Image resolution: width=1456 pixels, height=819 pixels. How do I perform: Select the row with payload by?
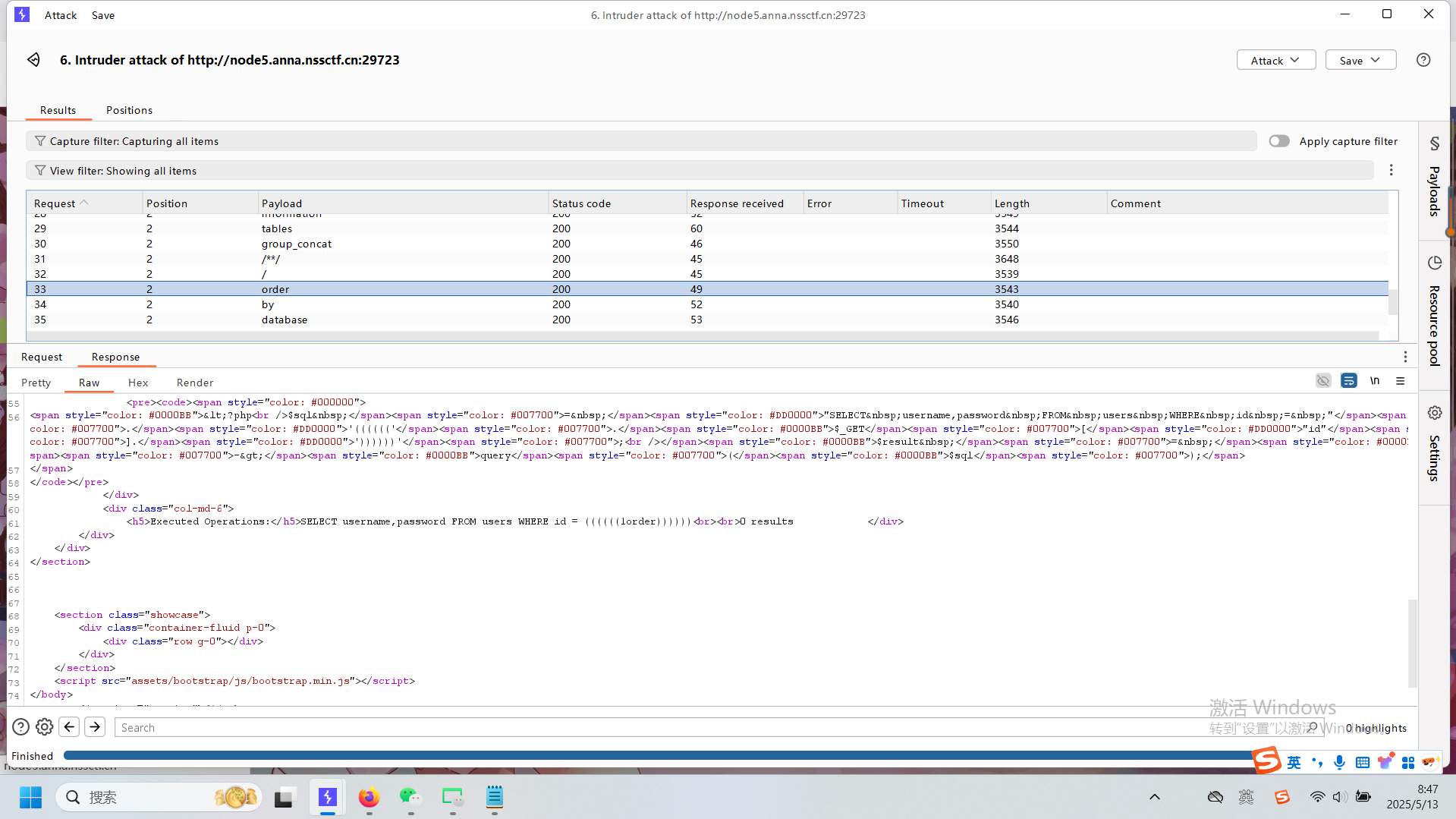[x=707, y=304]
